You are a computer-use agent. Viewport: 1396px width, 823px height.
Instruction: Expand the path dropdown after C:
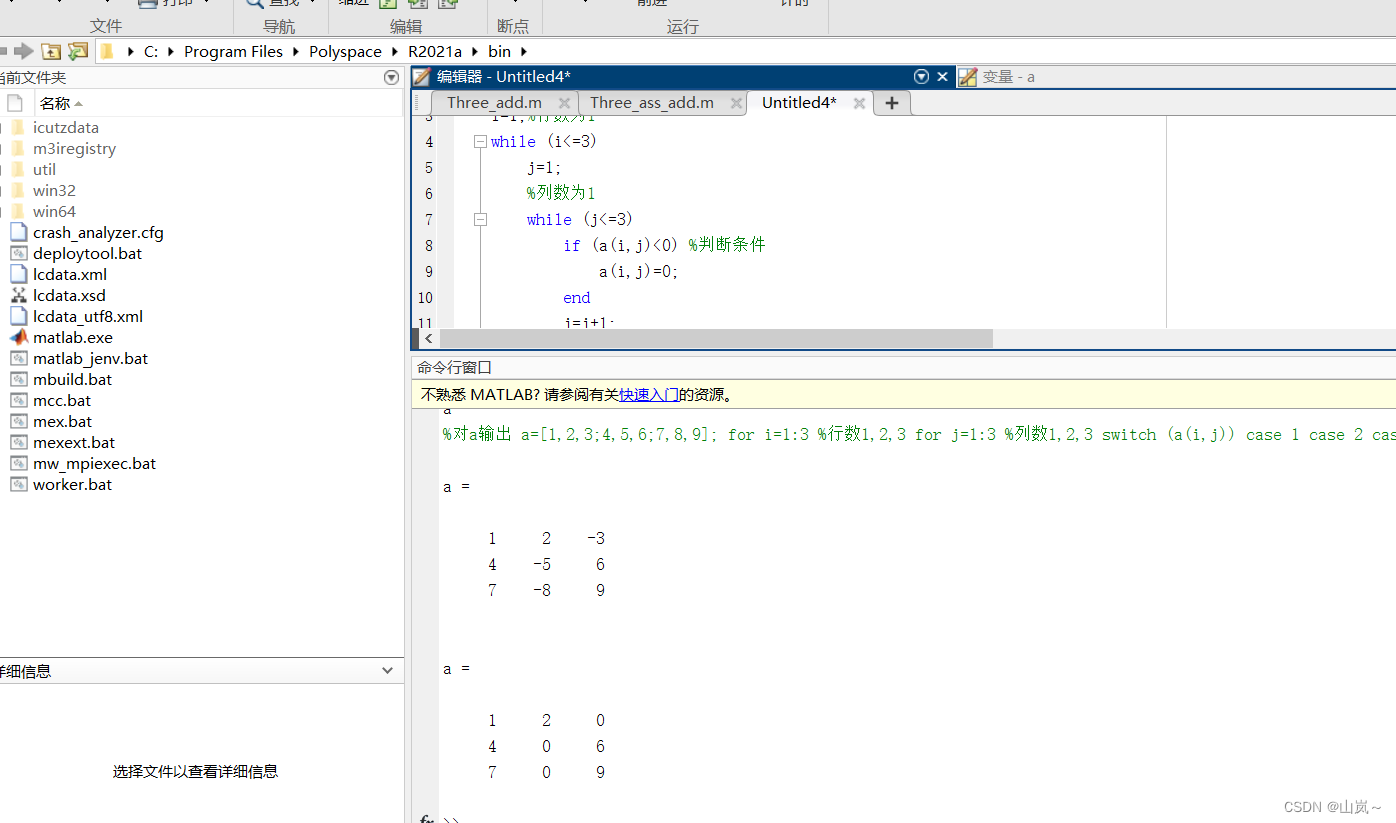coord(171,51)
